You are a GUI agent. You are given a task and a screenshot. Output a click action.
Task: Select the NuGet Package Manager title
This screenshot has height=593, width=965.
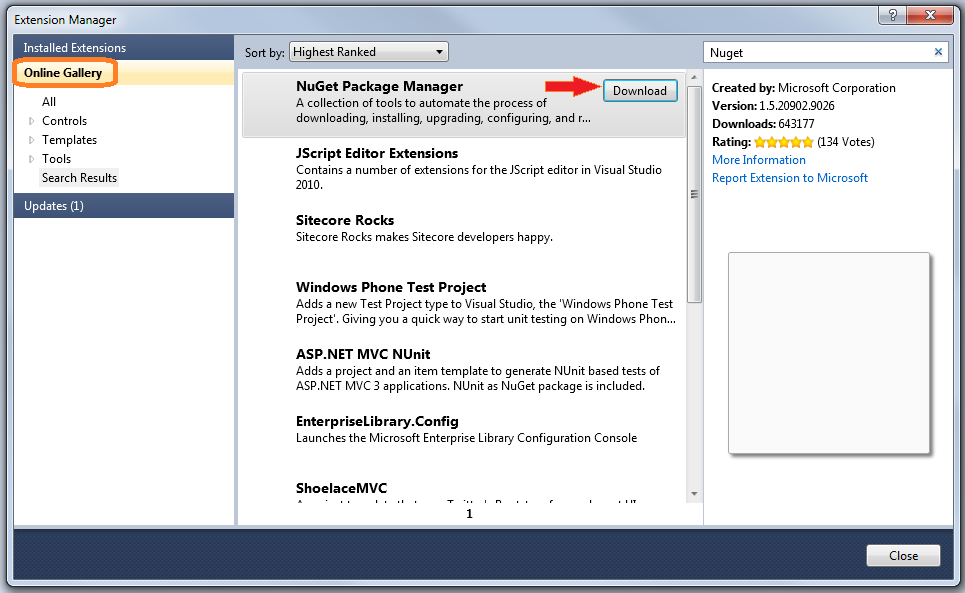[x=379, y=86]
